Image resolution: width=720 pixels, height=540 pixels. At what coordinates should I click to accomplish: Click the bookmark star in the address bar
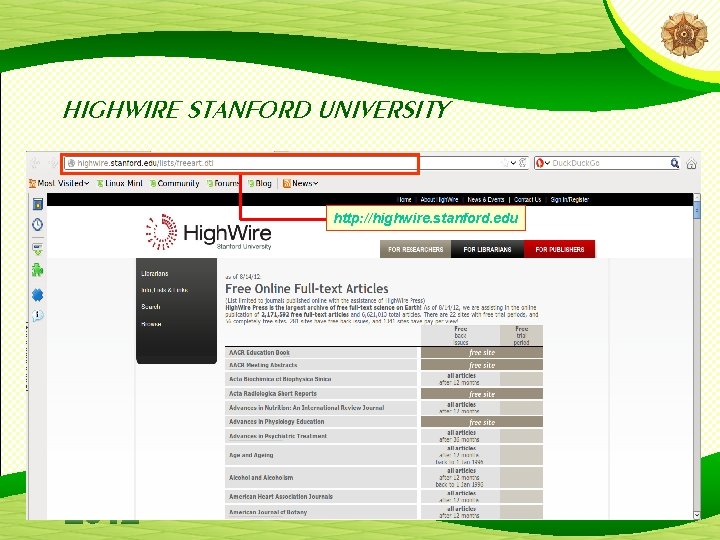tap(504, 163)
